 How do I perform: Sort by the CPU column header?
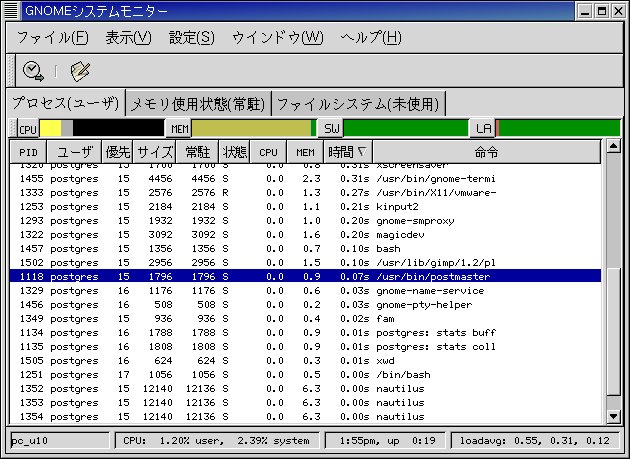pos(268,152)
